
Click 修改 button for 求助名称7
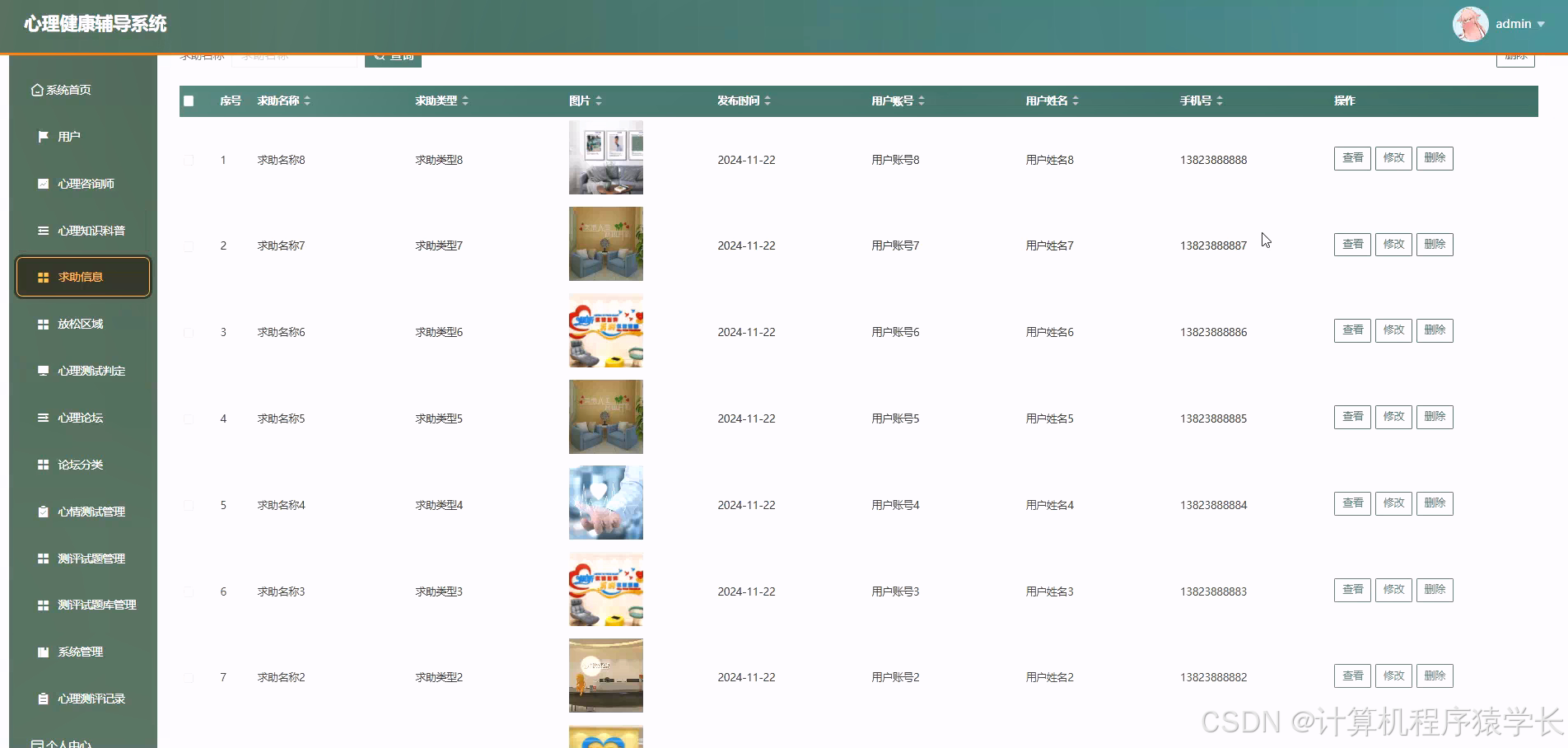pos(1393,245)
